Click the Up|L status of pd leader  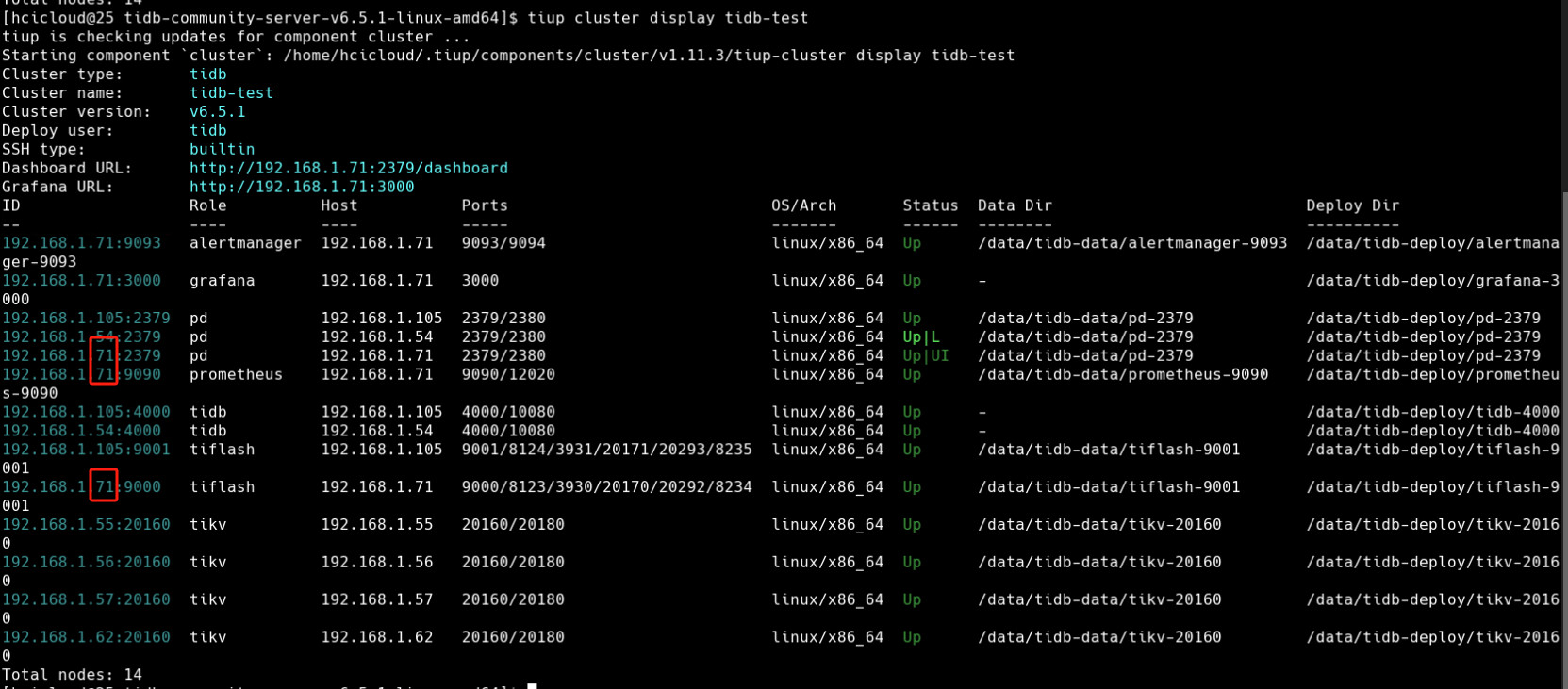click(x=920, y=337)
